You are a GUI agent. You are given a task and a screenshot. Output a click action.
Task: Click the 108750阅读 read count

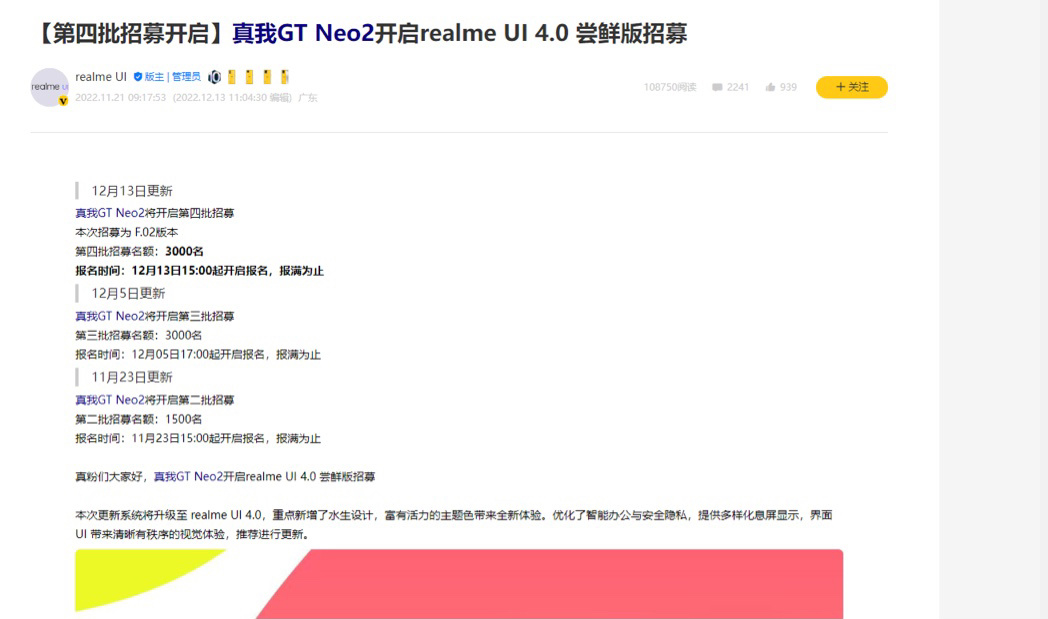pyautogui.click(x=670, y=88)
